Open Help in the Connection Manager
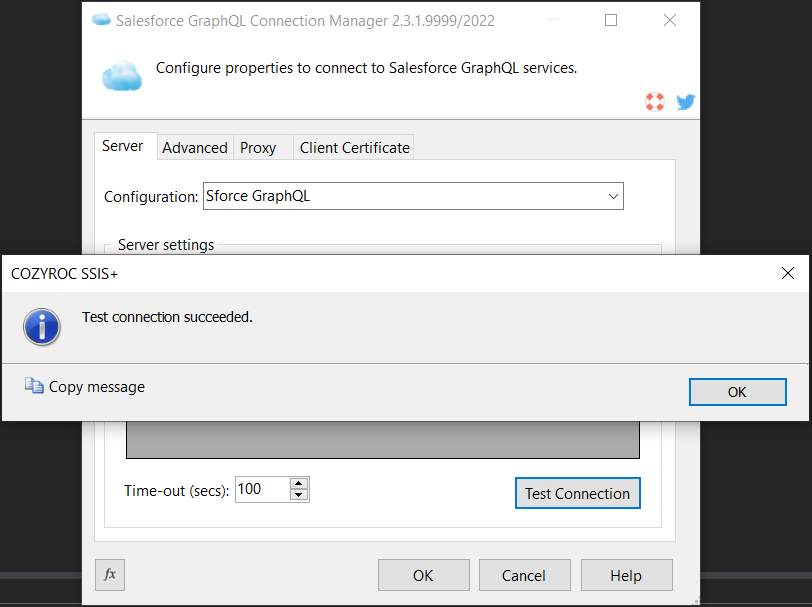The image size is (812, 607). [626, 575]
